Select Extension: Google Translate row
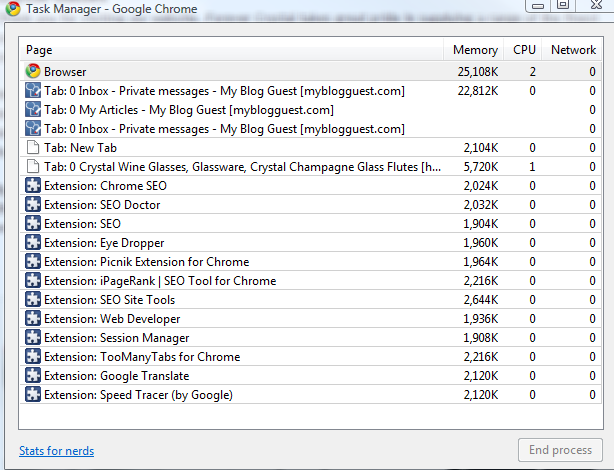Screen dimensions: 614x470 click(x=311, y=376)
